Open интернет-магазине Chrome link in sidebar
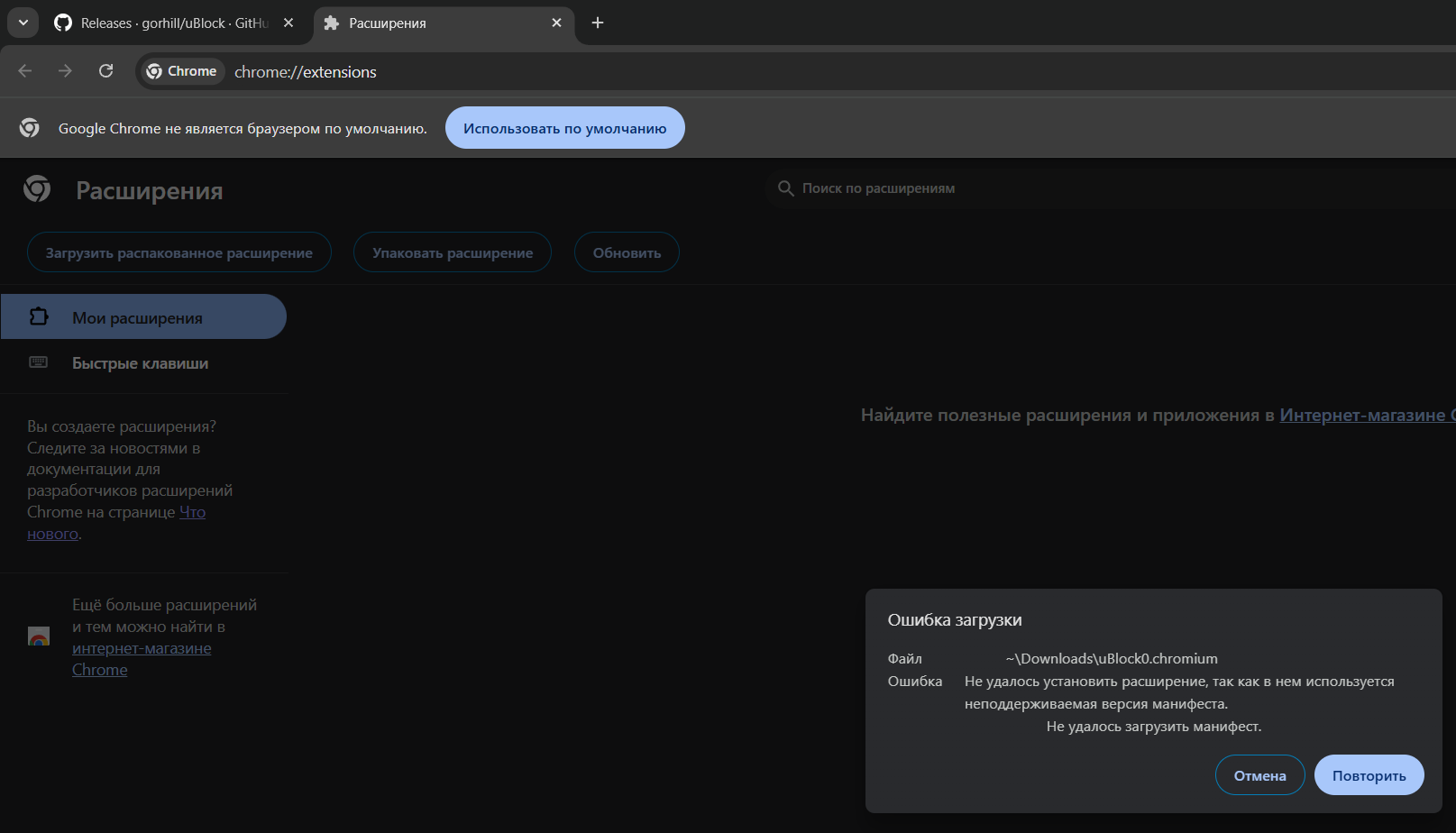This screenshot has height=833, width=1456. click(x=142, y=659)
